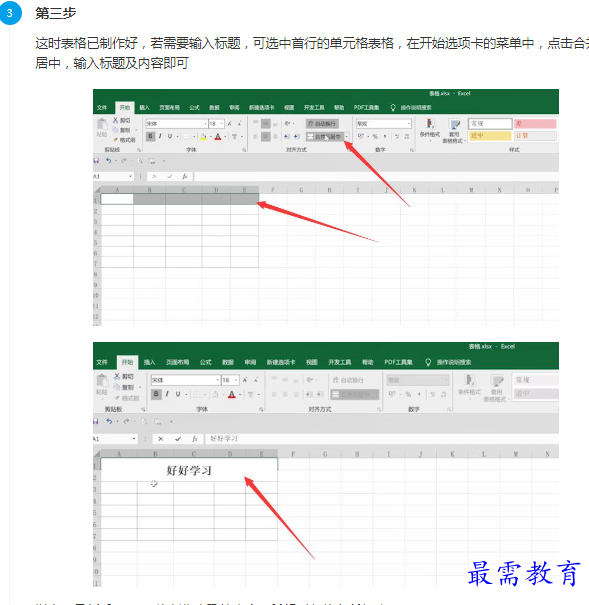This screenshot has height=605, width=589.
Task: Click merged cell containing 好好学习
Action: (x=189, y=470)
